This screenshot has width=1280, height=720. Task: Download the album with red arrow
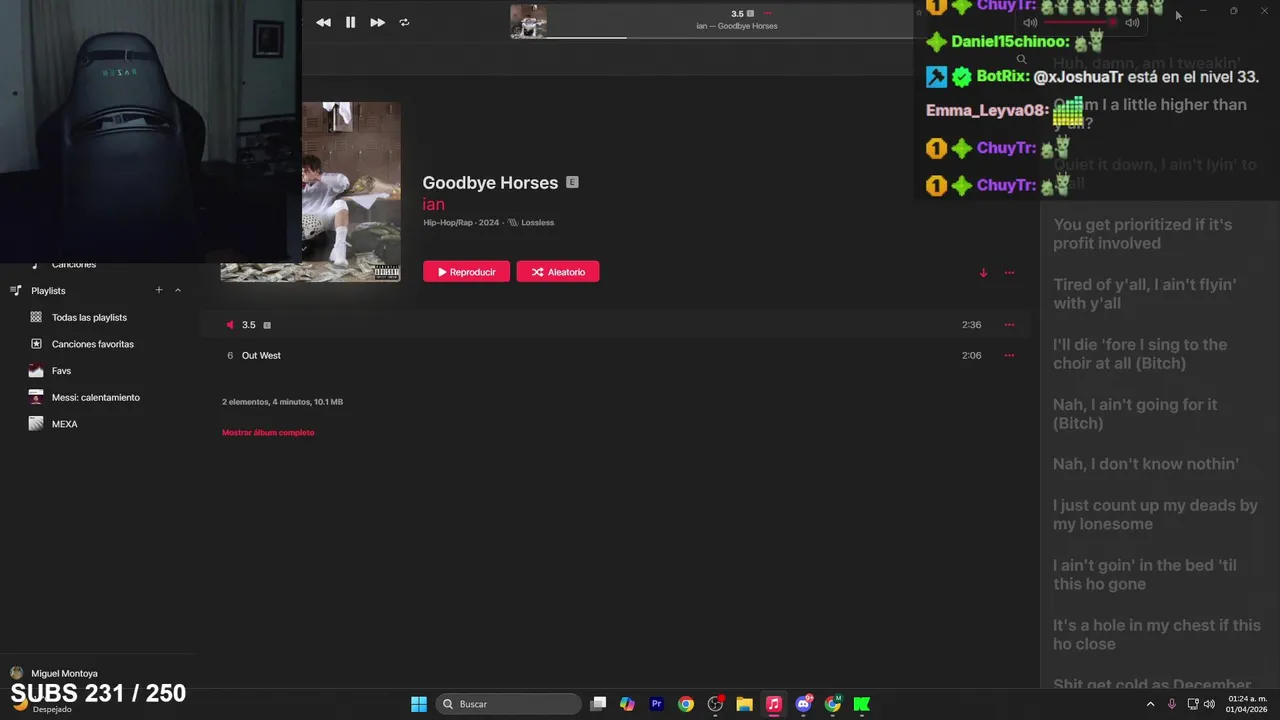[983, 272]
